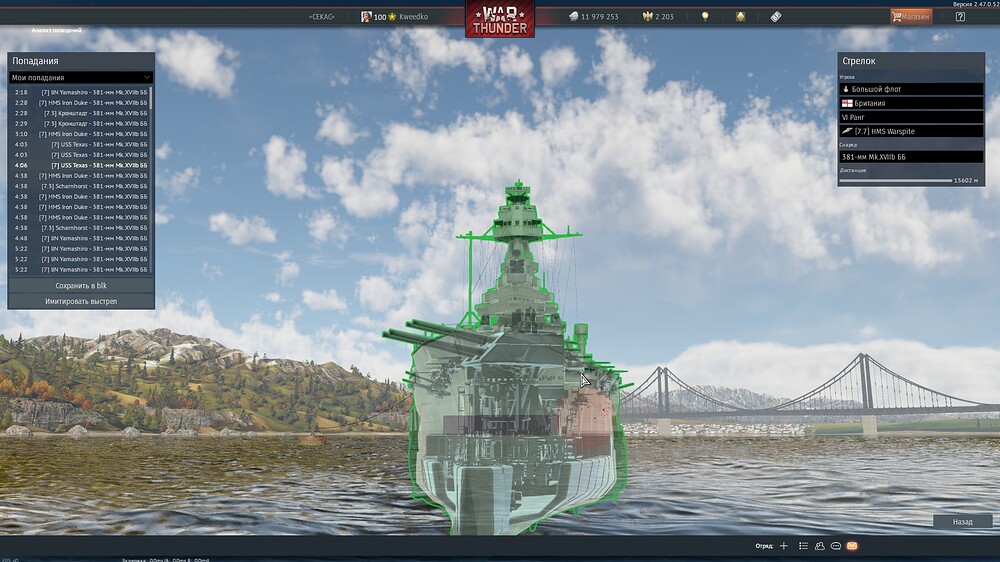
Task: Click the lightbulb hints icon
Action: (x=705, y=17)
